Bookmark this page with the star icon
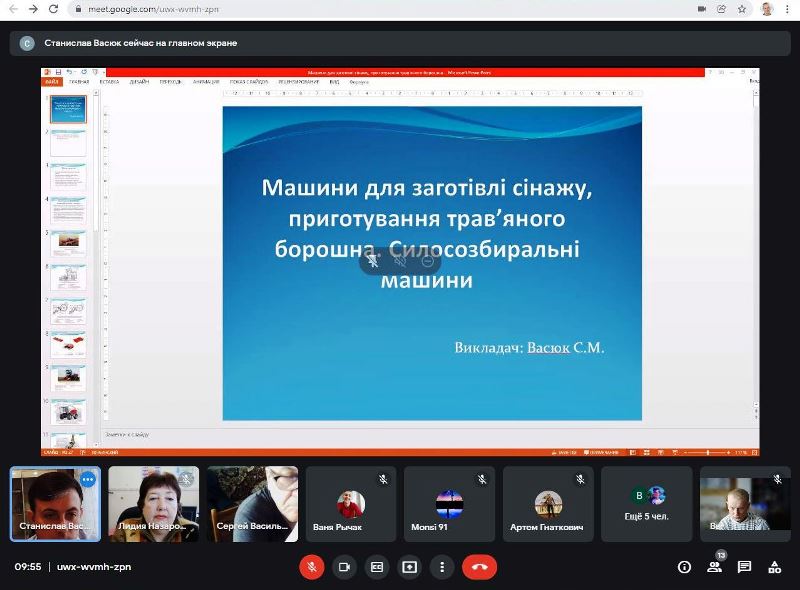This screenshot has height=590, width=800. (x=742, y=9)
